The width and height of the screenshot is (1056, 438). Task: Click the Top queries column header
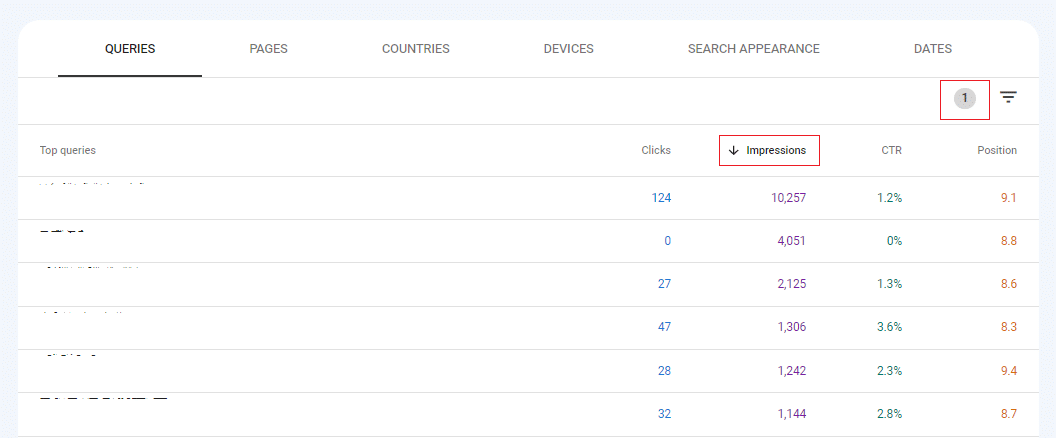click(x=68, y=150)
